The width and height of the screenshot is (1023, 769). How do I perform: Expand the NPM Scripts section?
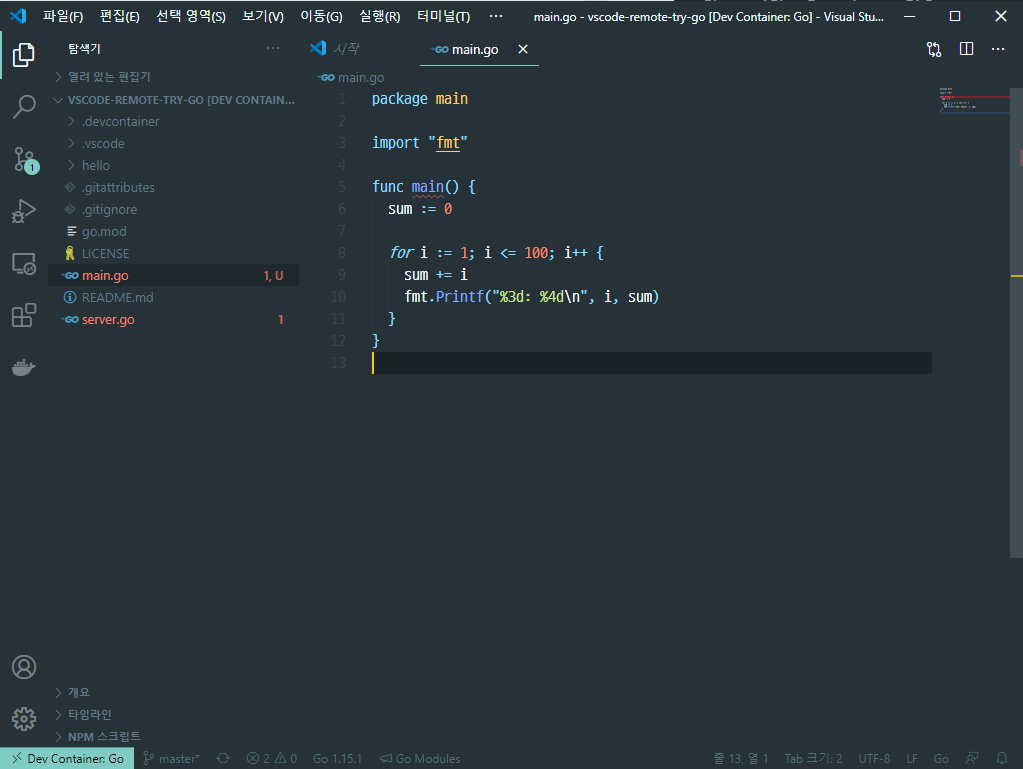click(174, 736)
